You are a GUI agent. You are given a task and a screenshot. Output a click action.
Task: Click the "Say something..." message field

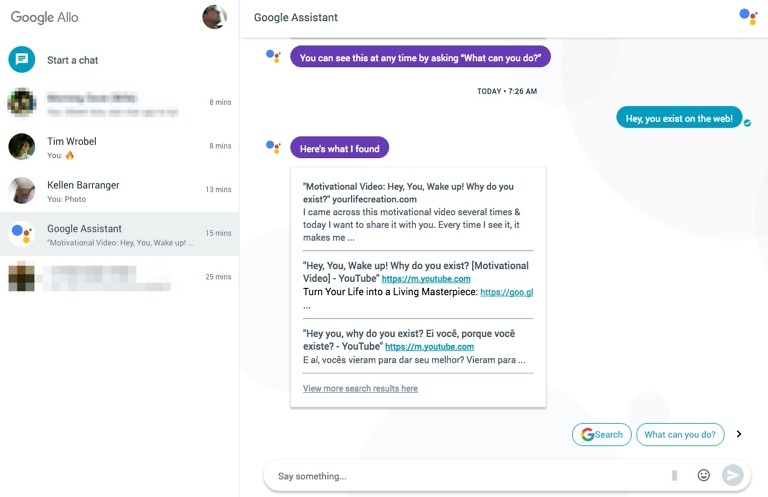coord(460,476)
